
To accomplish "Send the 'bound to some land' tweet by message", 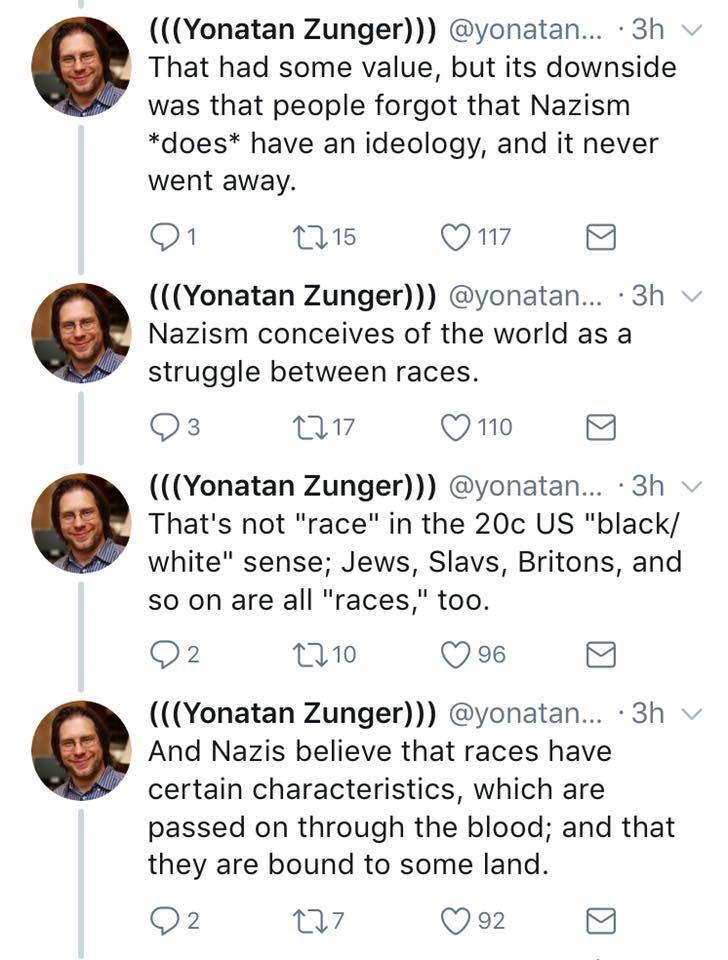I will pyautogui.click(x=599, y=920).
